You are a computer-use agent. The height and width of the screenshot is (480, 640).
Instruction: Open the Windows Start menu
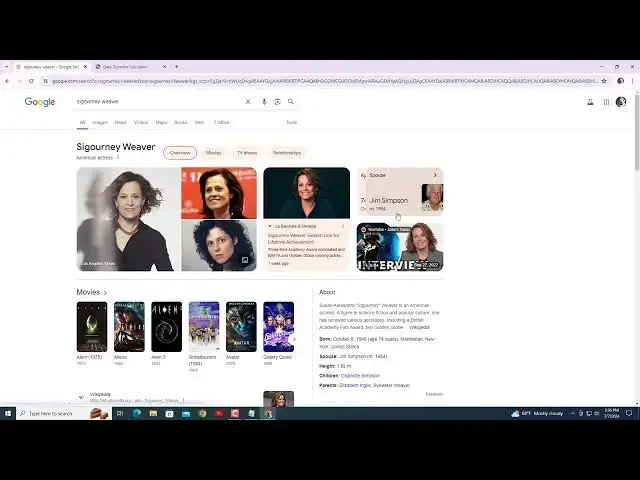[x=7, y=413]
